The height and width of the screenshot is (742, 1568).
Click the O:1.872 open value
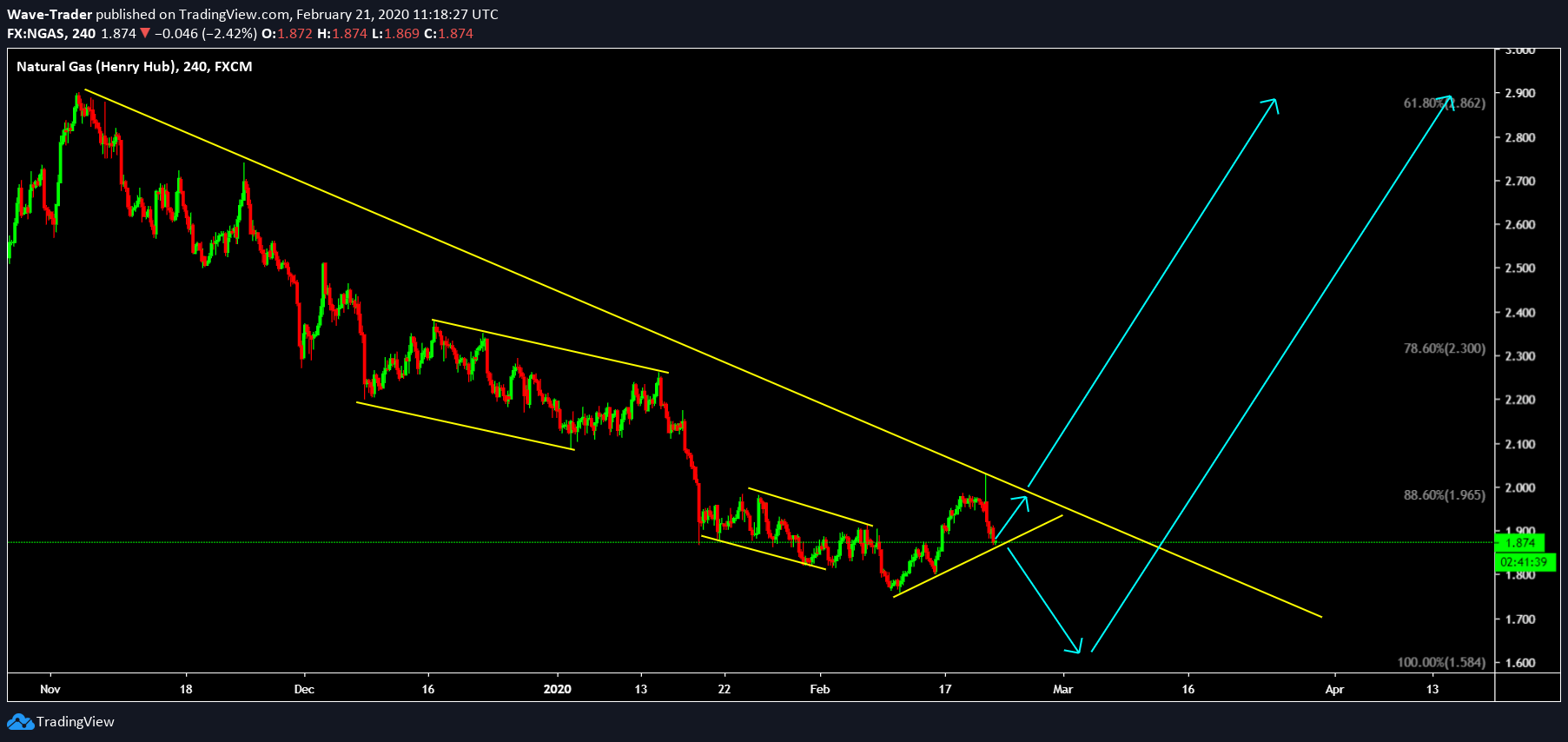coord(287,34)
